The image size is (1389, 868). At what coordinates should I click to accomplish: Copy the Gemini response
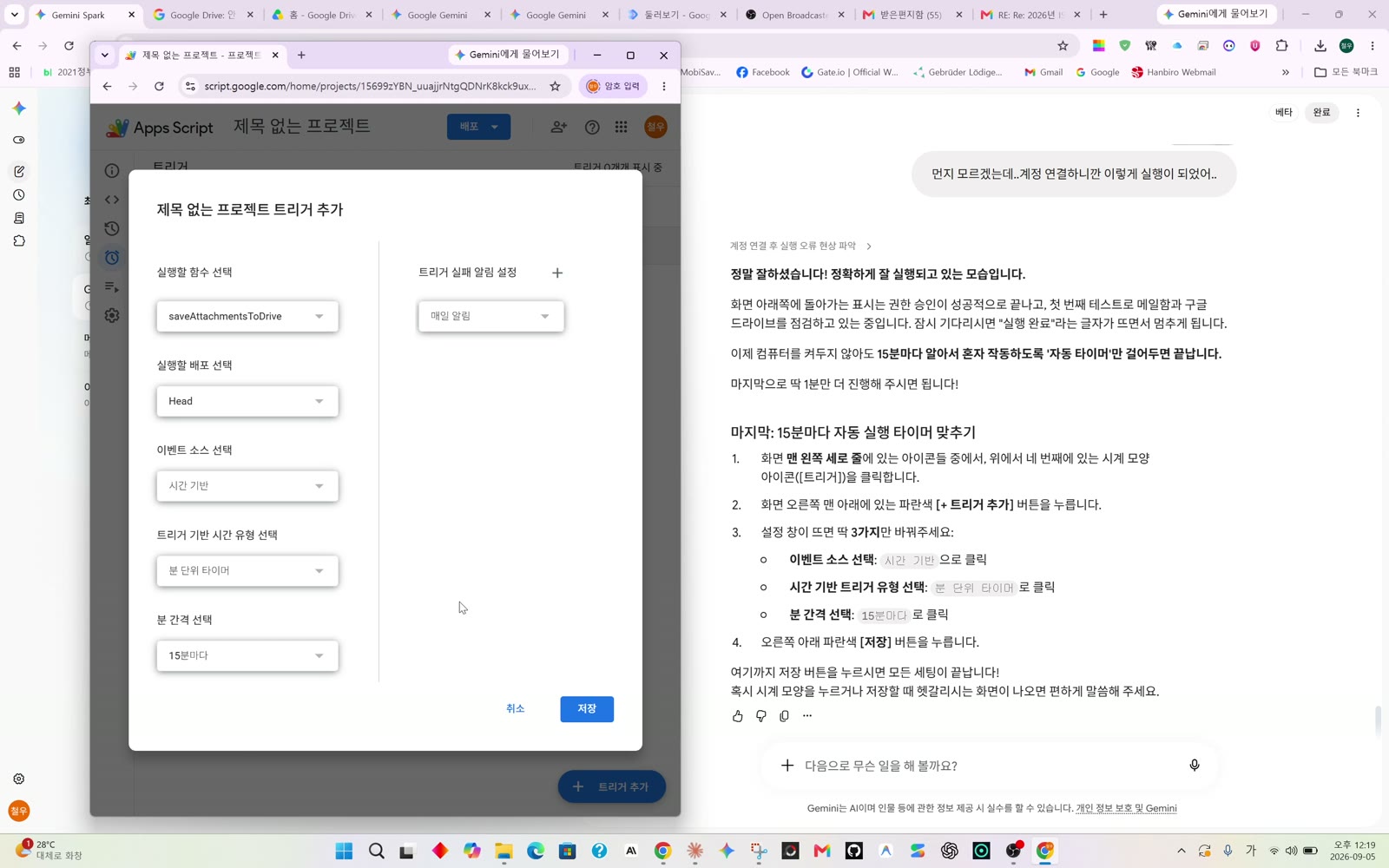[784, 716]
